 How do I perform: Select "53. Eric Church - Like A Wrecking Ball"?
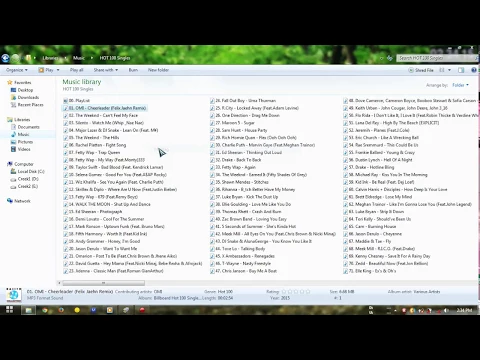(381, 138)
